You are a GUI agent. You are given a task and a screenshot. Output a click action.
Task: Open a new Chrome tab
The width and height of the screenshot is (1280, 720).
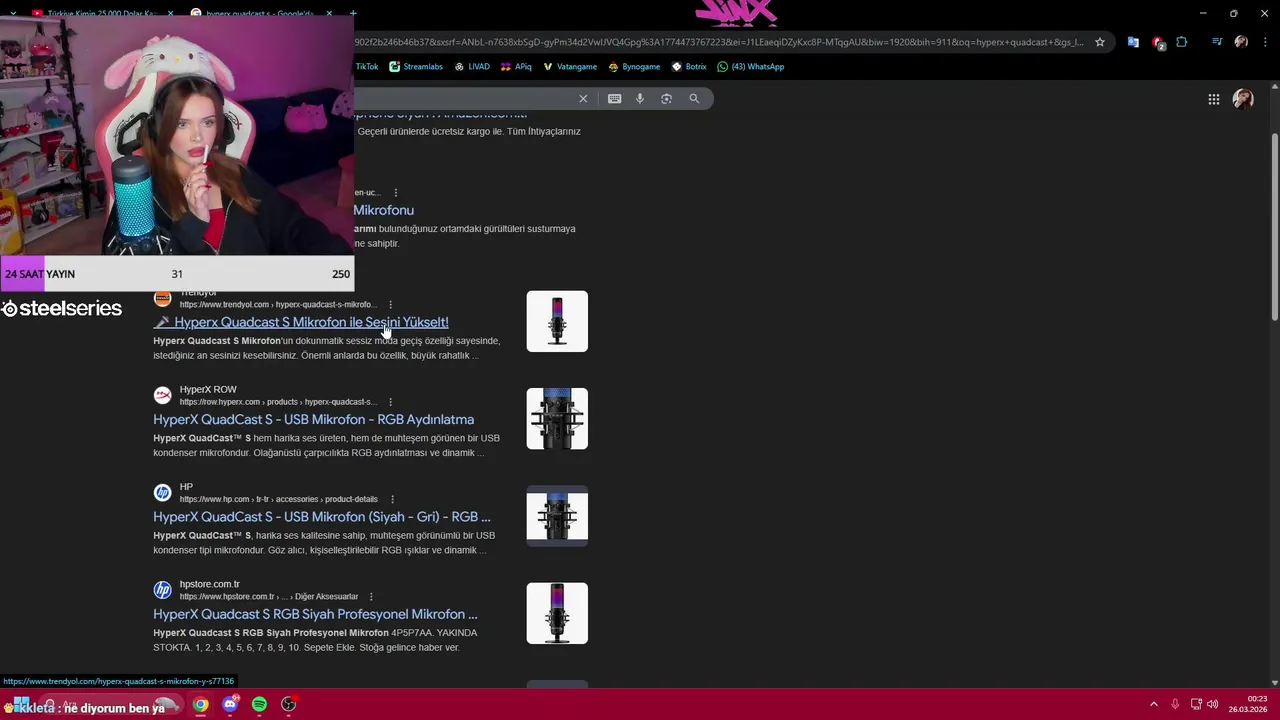click(353, 14)
